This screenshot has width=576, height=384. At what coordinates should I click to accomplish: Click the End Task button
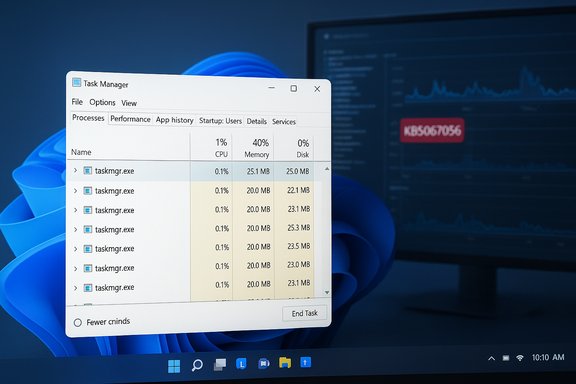point(304,313)
